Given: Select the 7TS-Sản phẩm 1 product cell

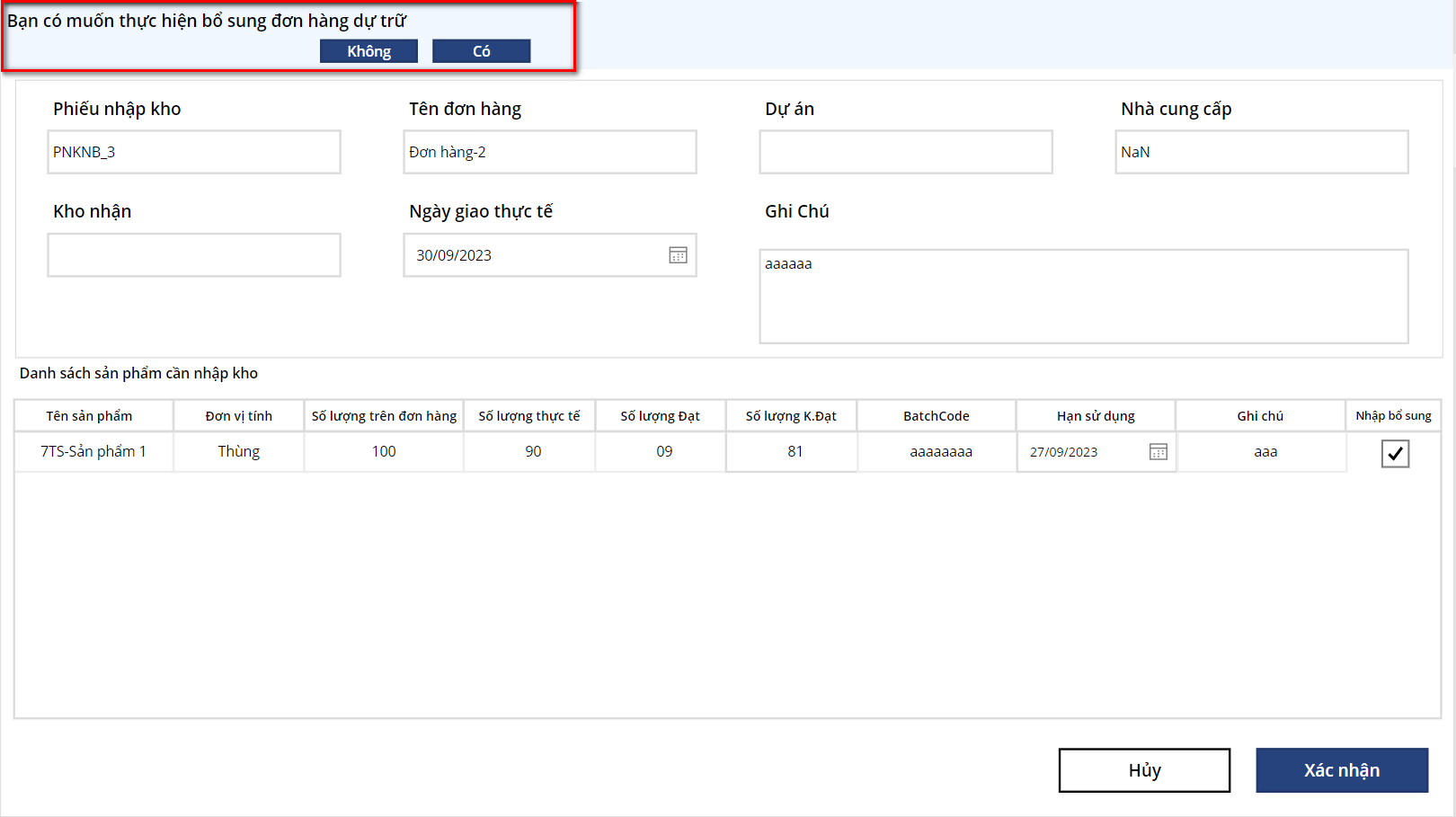Looking at the screenshot, I should point(93,451).
